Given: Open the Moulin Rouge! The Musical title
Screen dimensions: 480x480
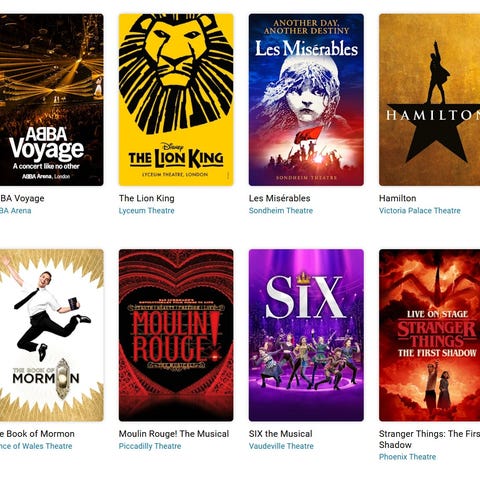Looking at the screenshot, I should [174, 434].
